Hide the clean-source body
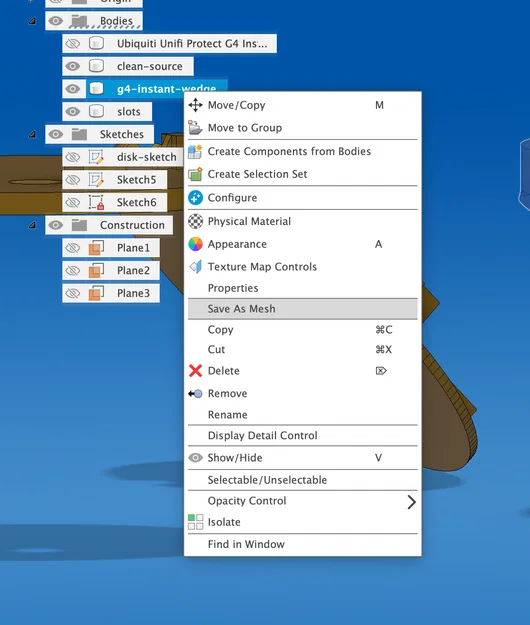The height and width of the screenshot is (625, 530). point(73,66)
